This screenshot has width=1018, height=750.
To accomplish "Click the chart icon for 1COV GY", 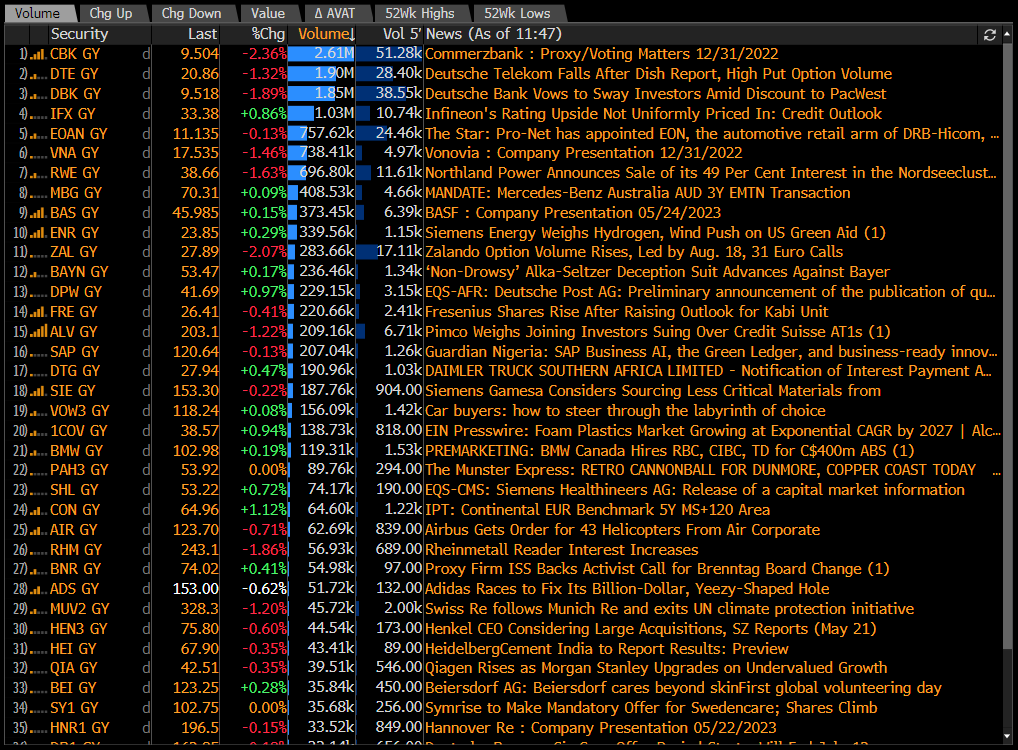I will (38, 432).
